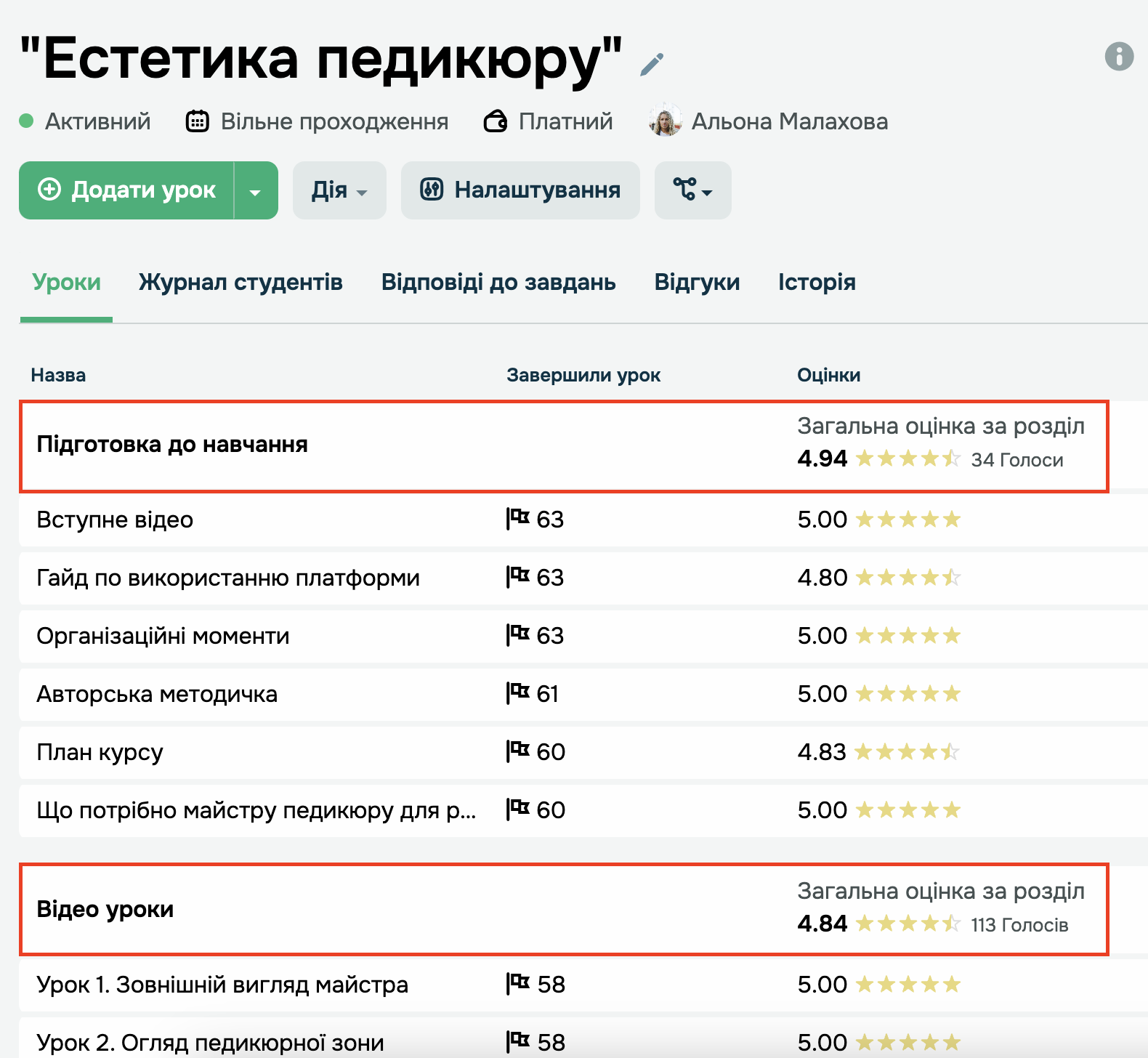Open the info icon in top right
The width and height of the screenshot is (1148, 1058).
pos(1119,56)
